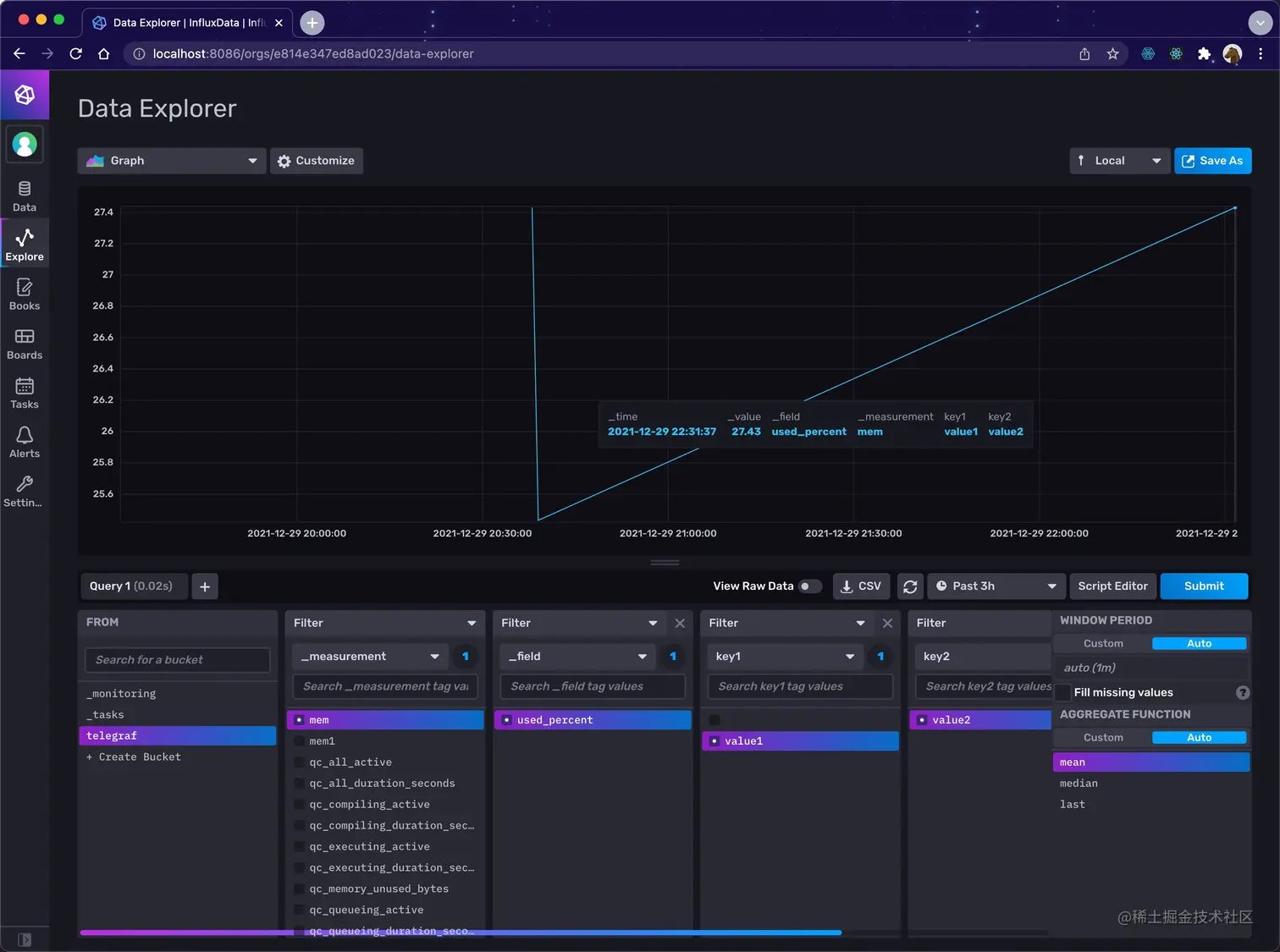
Task: Select the median aggregate function
Action: pyautogui.click(x=1151, y=784)
